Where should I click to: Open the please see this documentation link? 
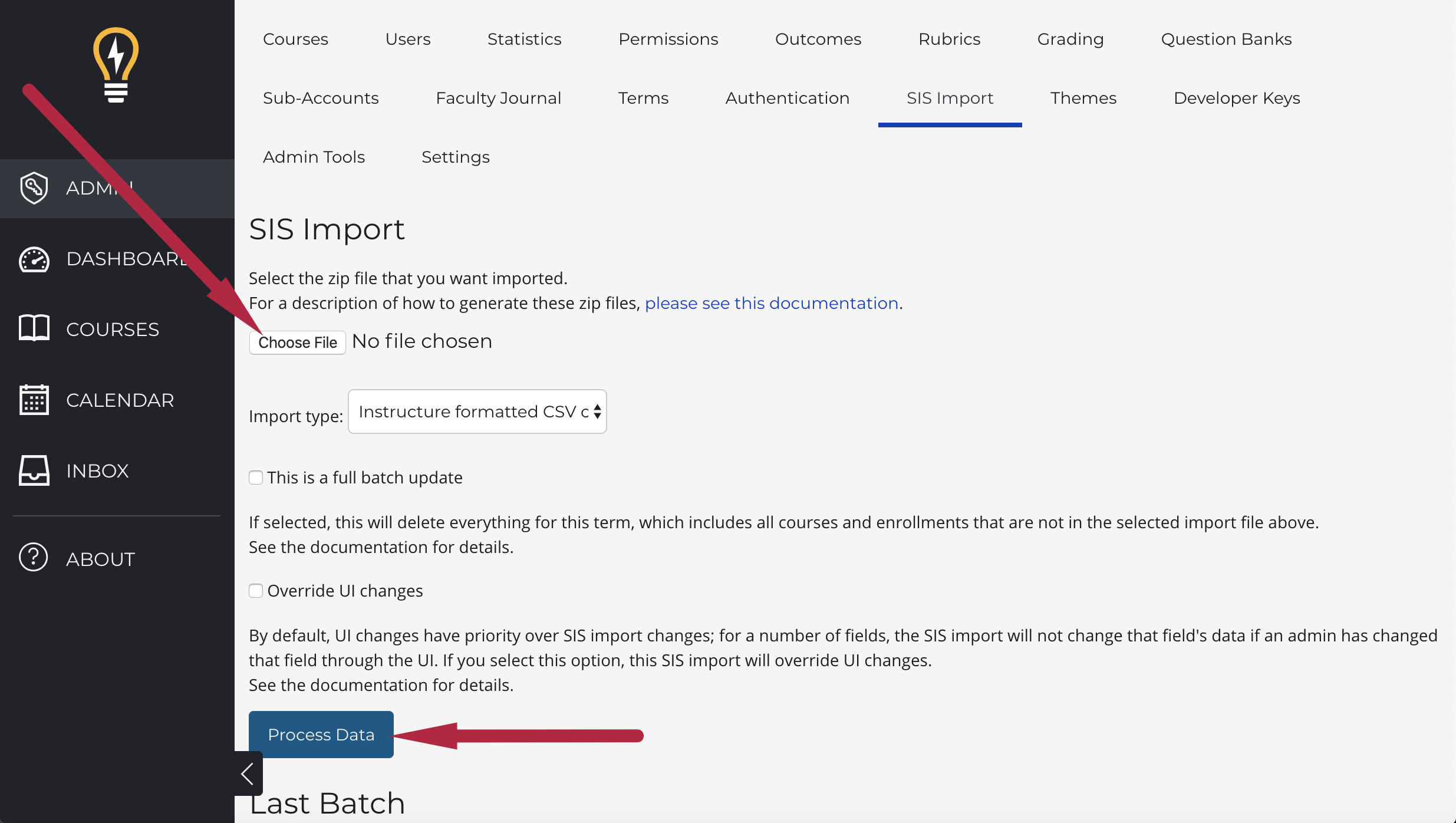click(772, 303)
